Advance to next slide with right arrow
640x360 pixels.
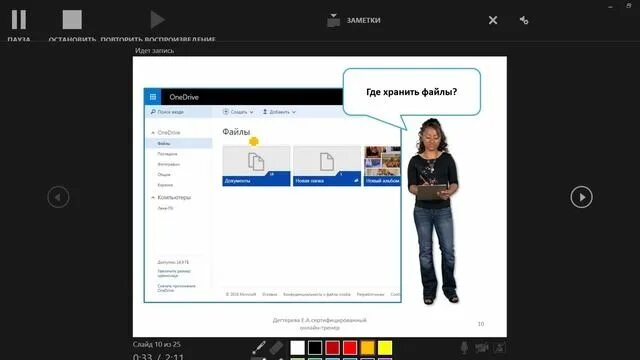(x=581, y=197)
